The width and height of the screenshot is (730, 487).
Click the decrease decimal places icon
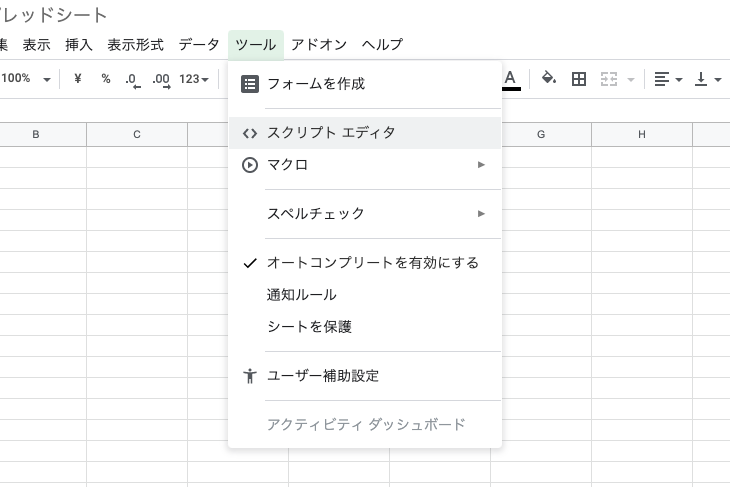point(133,79)
